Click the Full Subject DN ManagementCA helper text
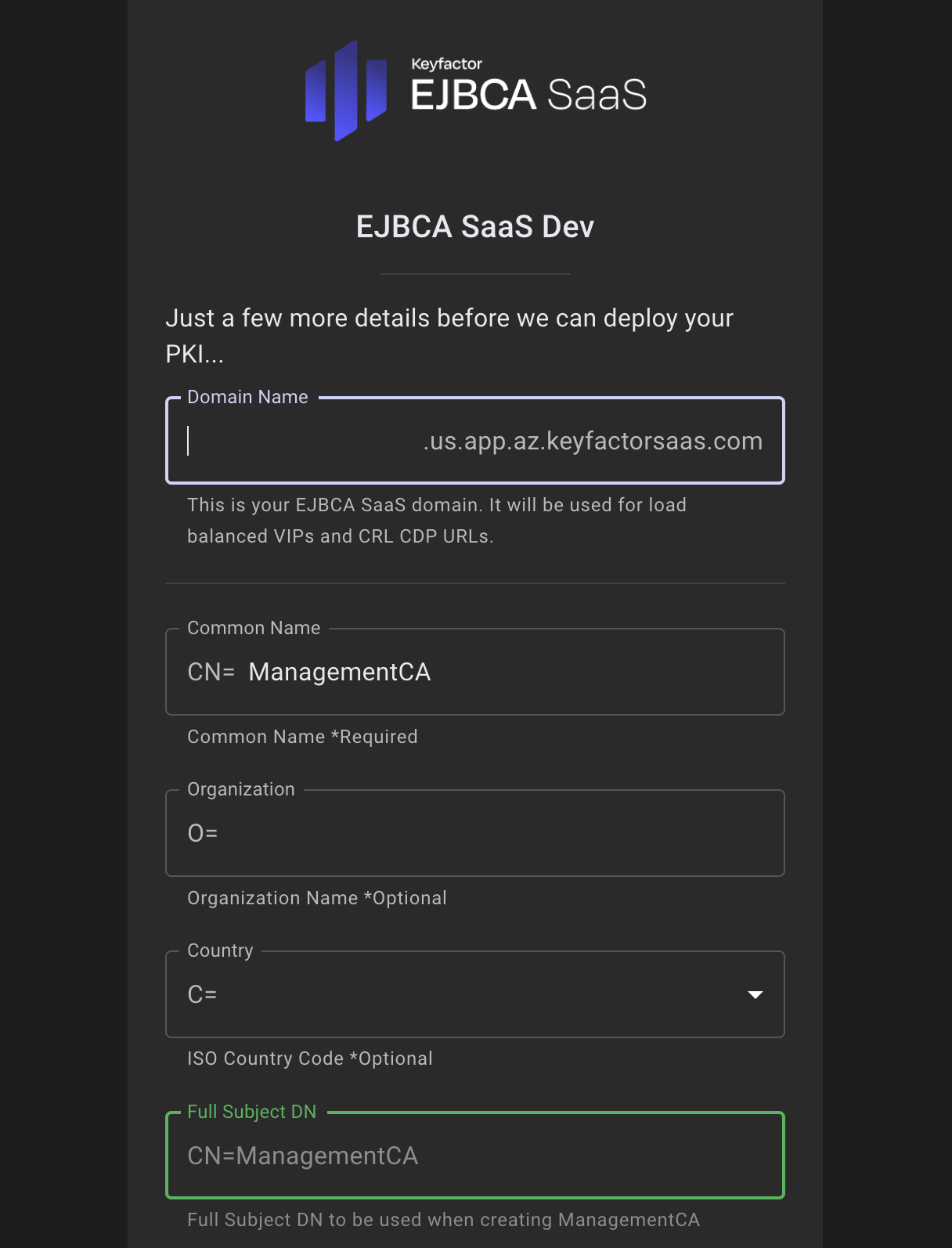 coord(443,1220)
